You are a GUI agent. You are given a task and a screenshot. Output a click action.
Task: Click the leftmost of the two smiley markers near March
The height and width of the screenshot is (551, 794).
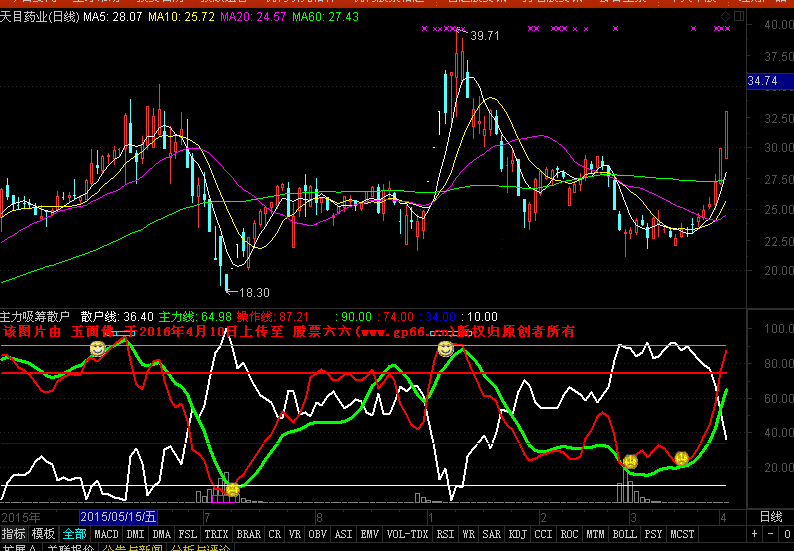(630, 461)
